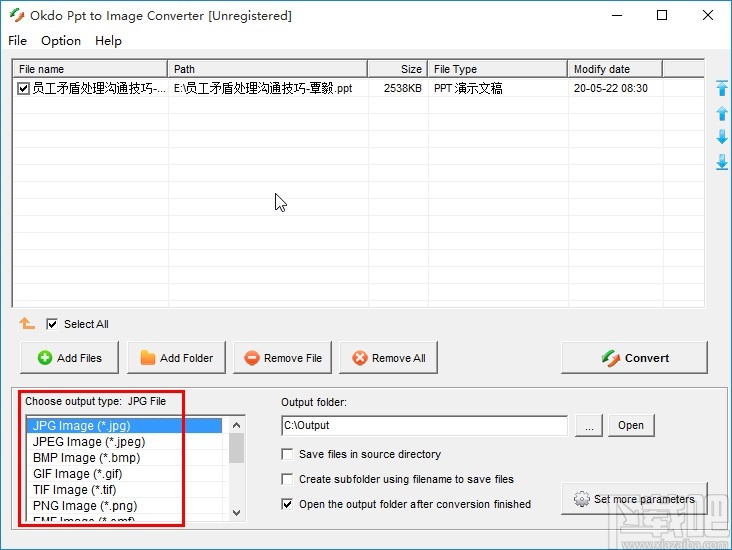Image resolution: width=732 pixels, height=550 pixels.
Task: Select PNG Image (*.png) output type
Action: (x=124, y=506)
